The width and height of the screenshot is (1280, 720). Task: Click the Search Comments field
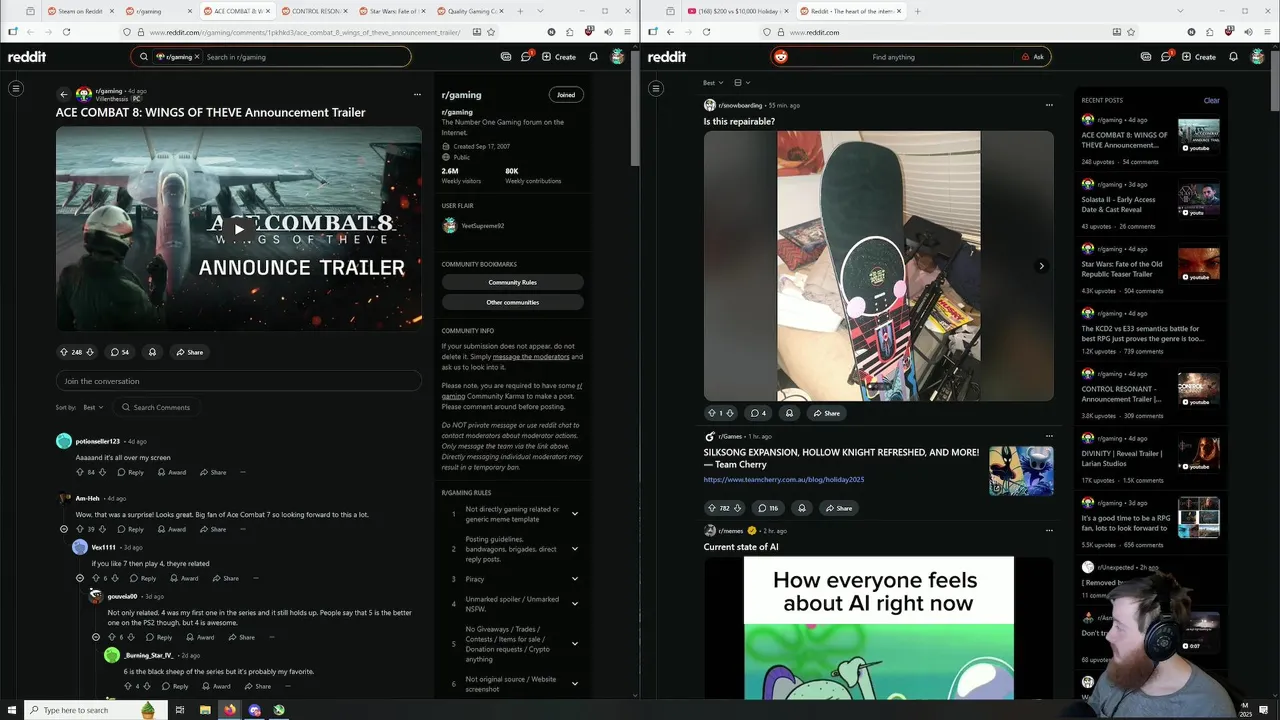click(x=156, y=407)
